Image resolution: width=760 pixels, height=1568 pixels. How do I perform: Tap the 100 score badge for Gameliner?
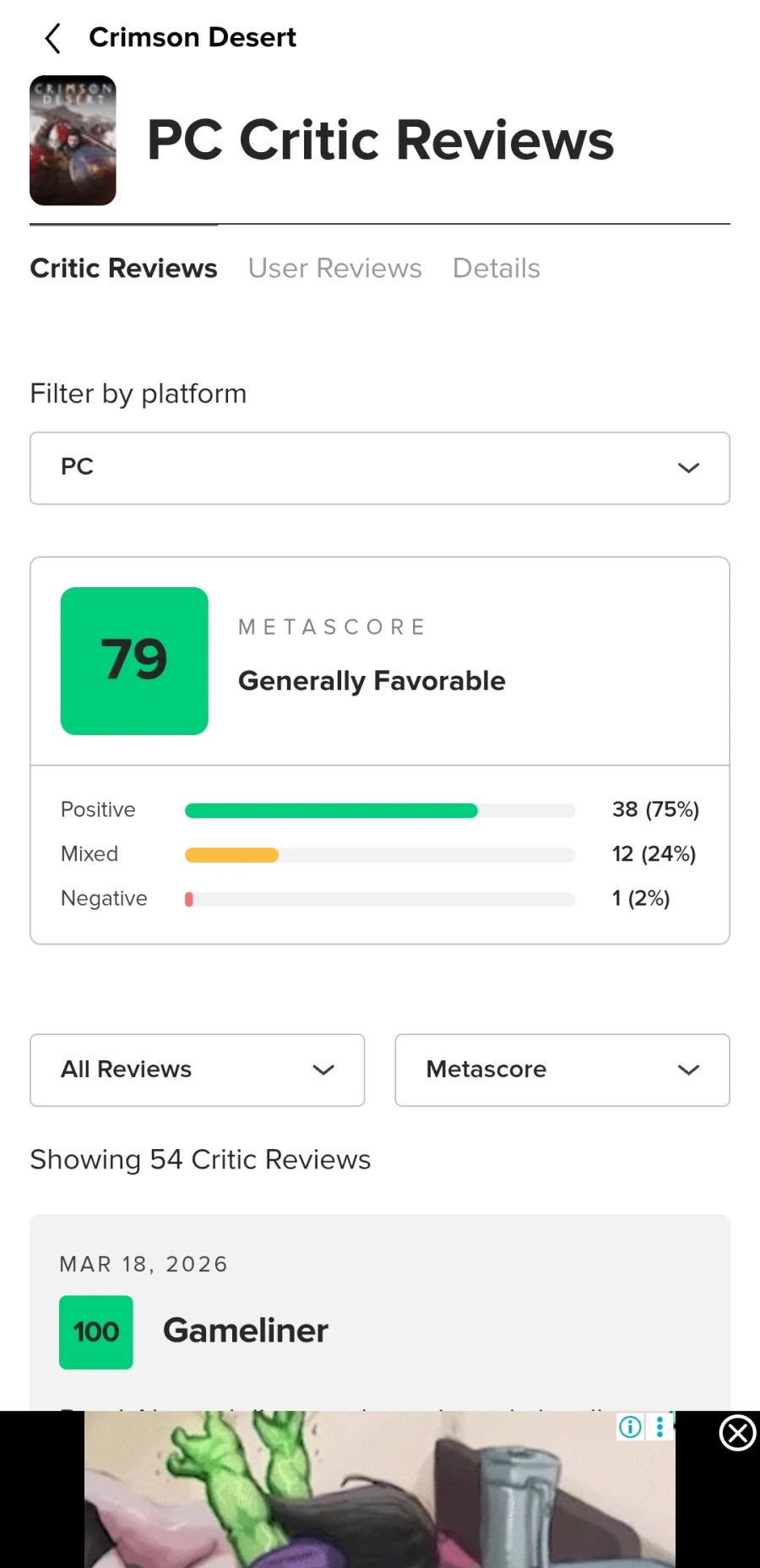(x=96, y=1331)
